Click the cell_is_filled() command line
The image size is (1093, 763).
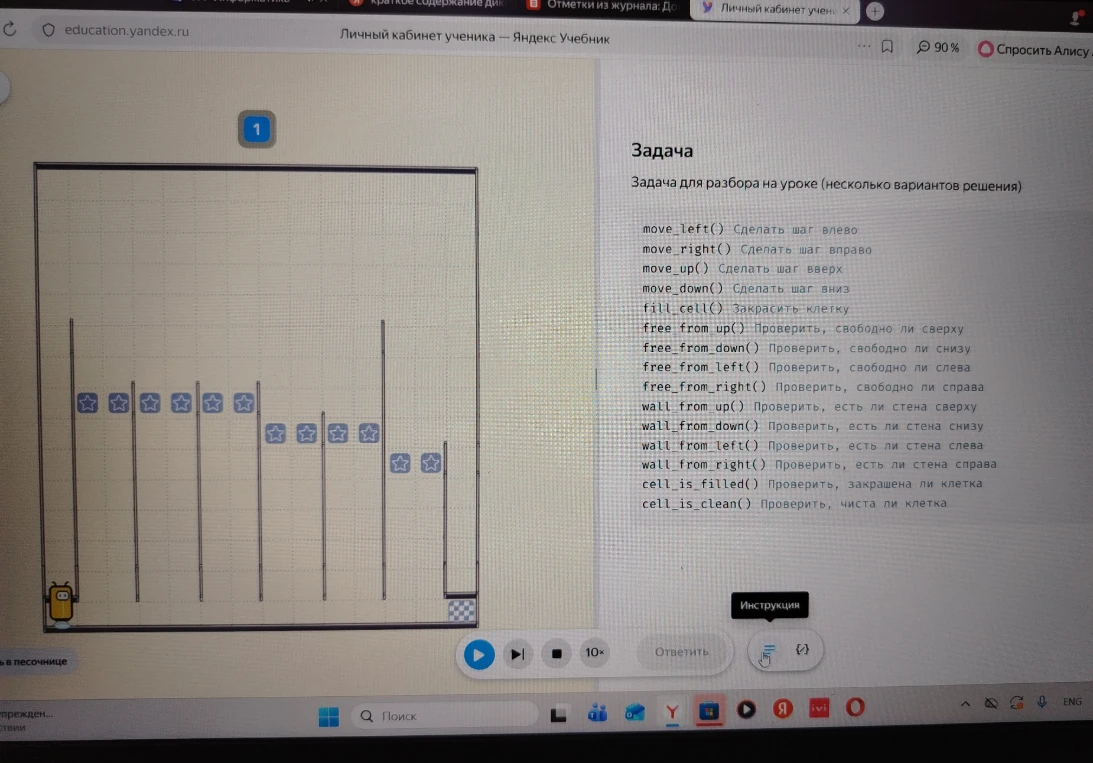pos(812,484)
